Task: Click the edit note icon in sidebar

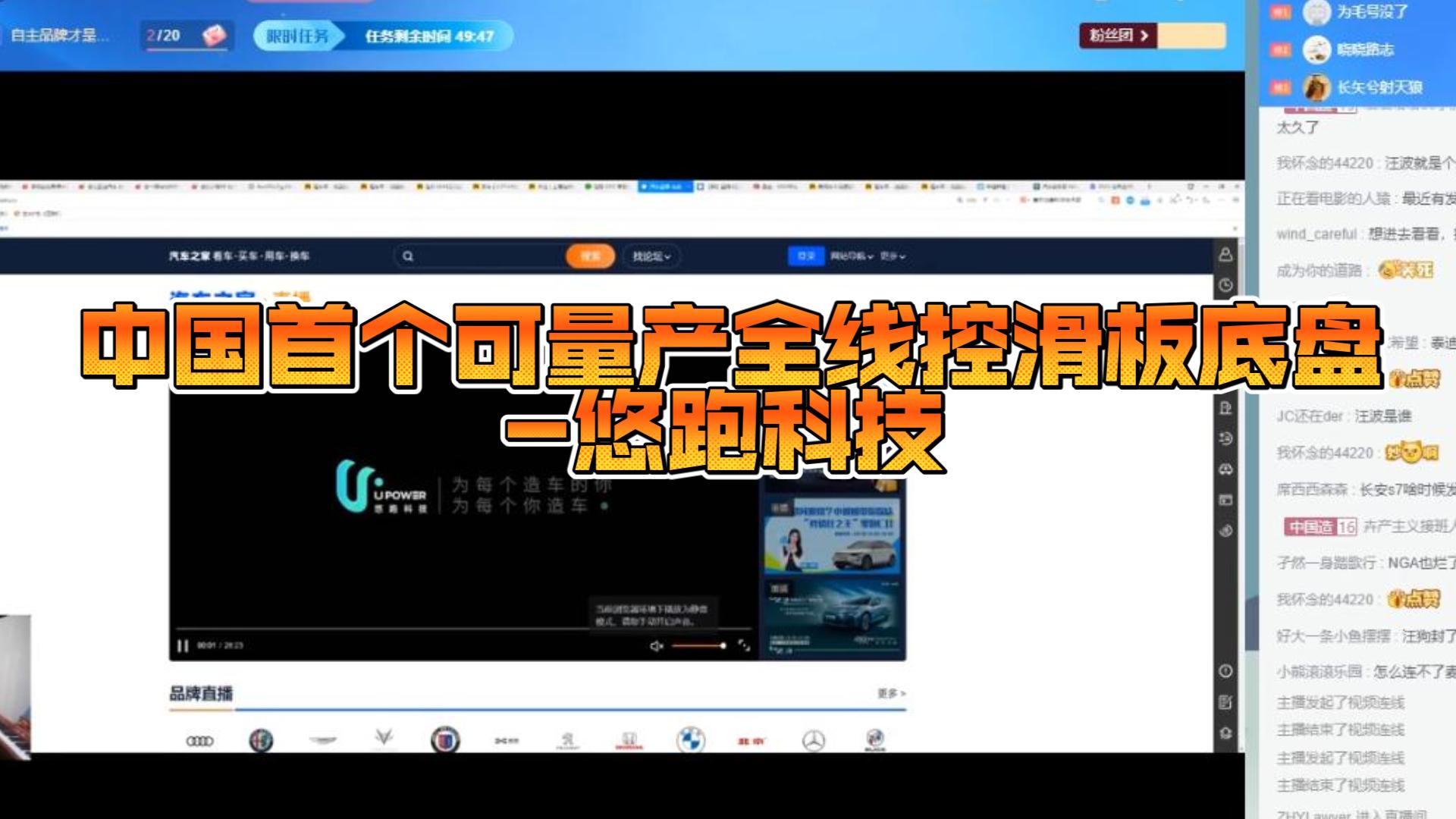Action: (1225, 702)
